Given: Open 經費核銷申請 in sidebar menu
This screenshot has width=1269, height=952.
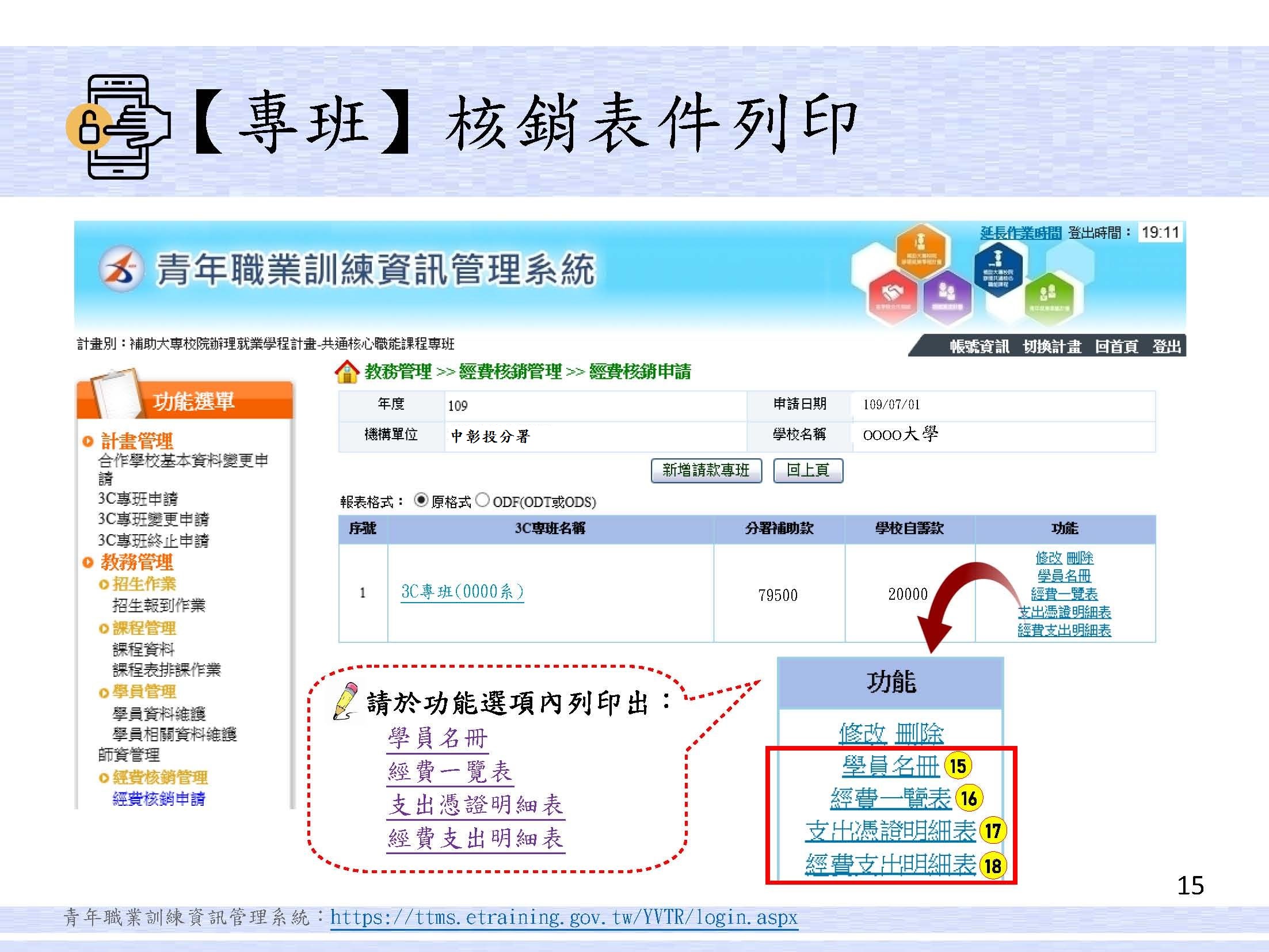Looking at the screenshot, I should click(x=159, y=799).
